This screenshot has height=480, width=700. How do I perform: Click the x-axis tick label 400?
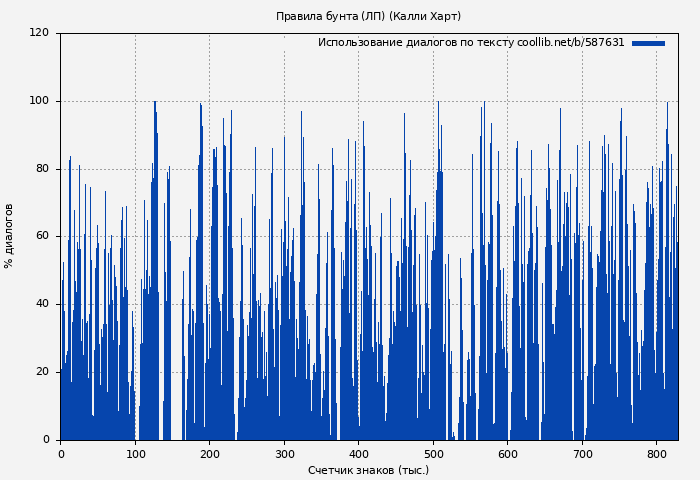coord(358,454)
